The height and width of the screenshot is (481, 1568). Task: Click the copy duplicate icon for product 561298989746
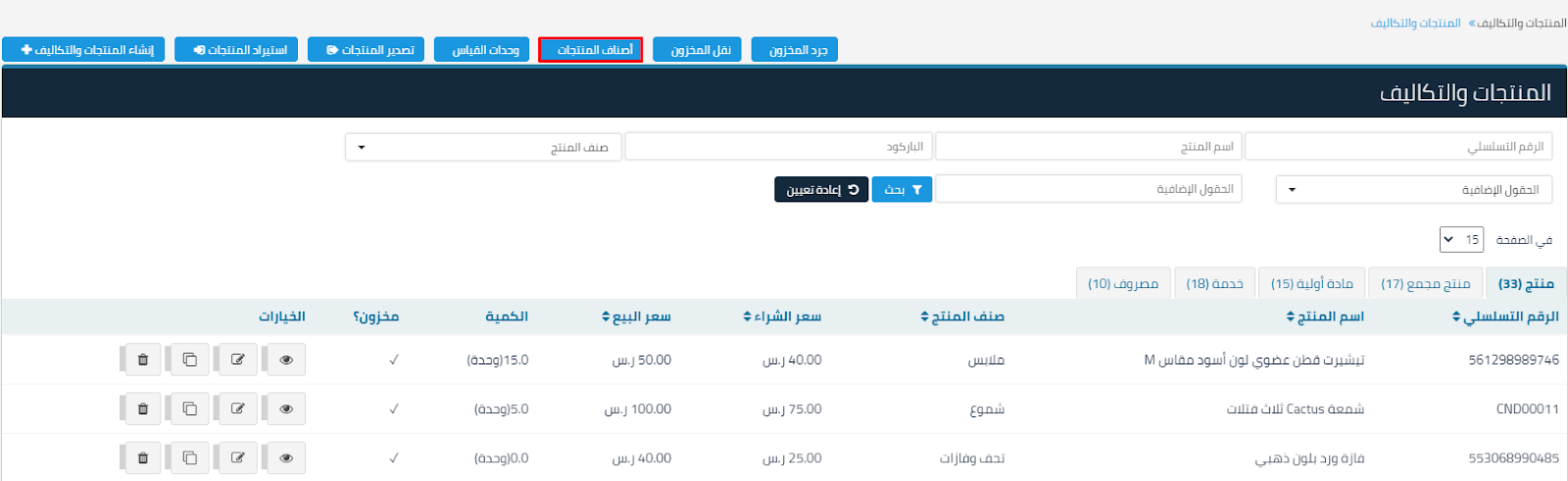tap(190, 360)
